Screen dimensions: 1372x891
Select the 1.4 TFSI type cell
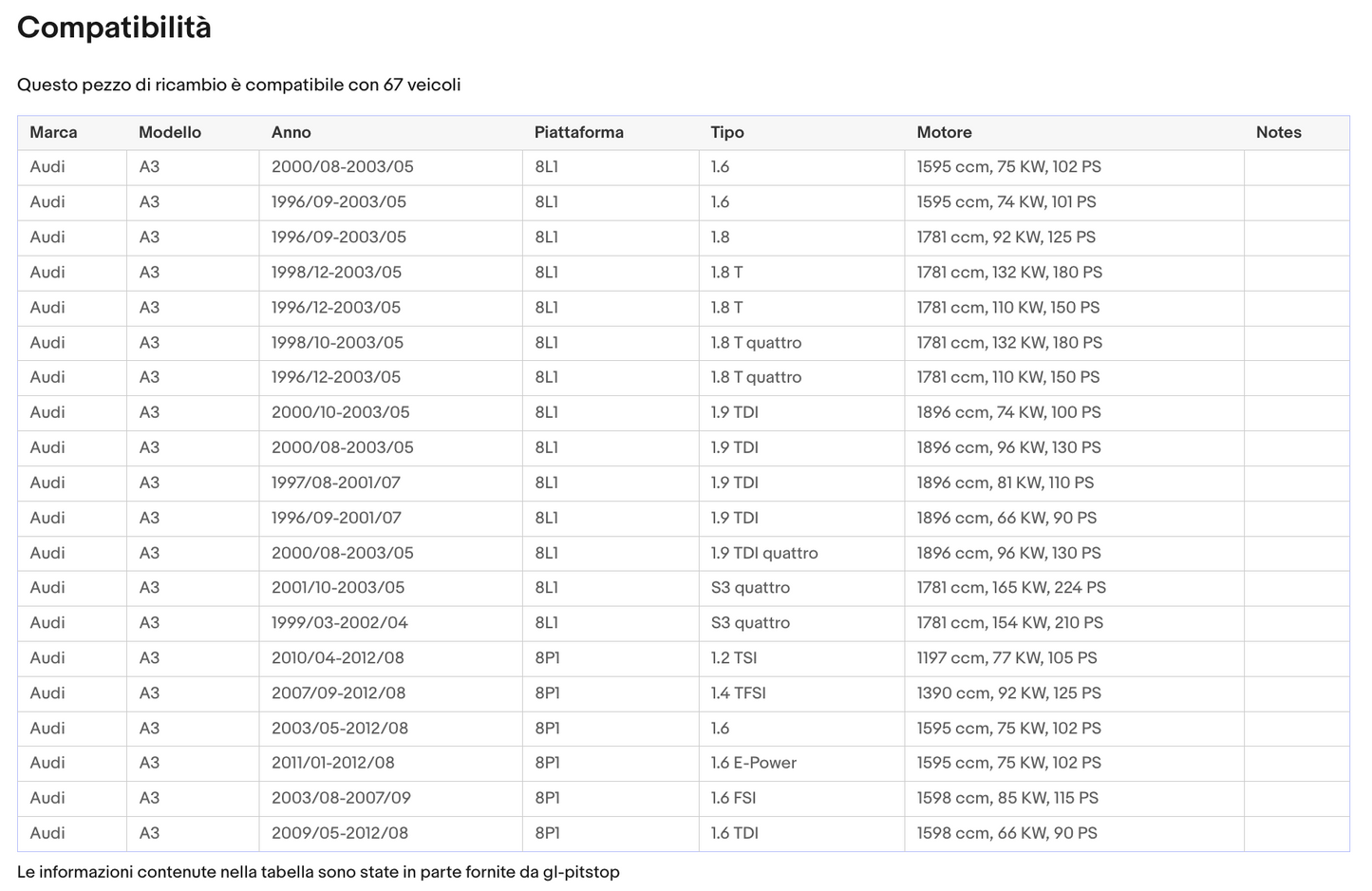801,693
